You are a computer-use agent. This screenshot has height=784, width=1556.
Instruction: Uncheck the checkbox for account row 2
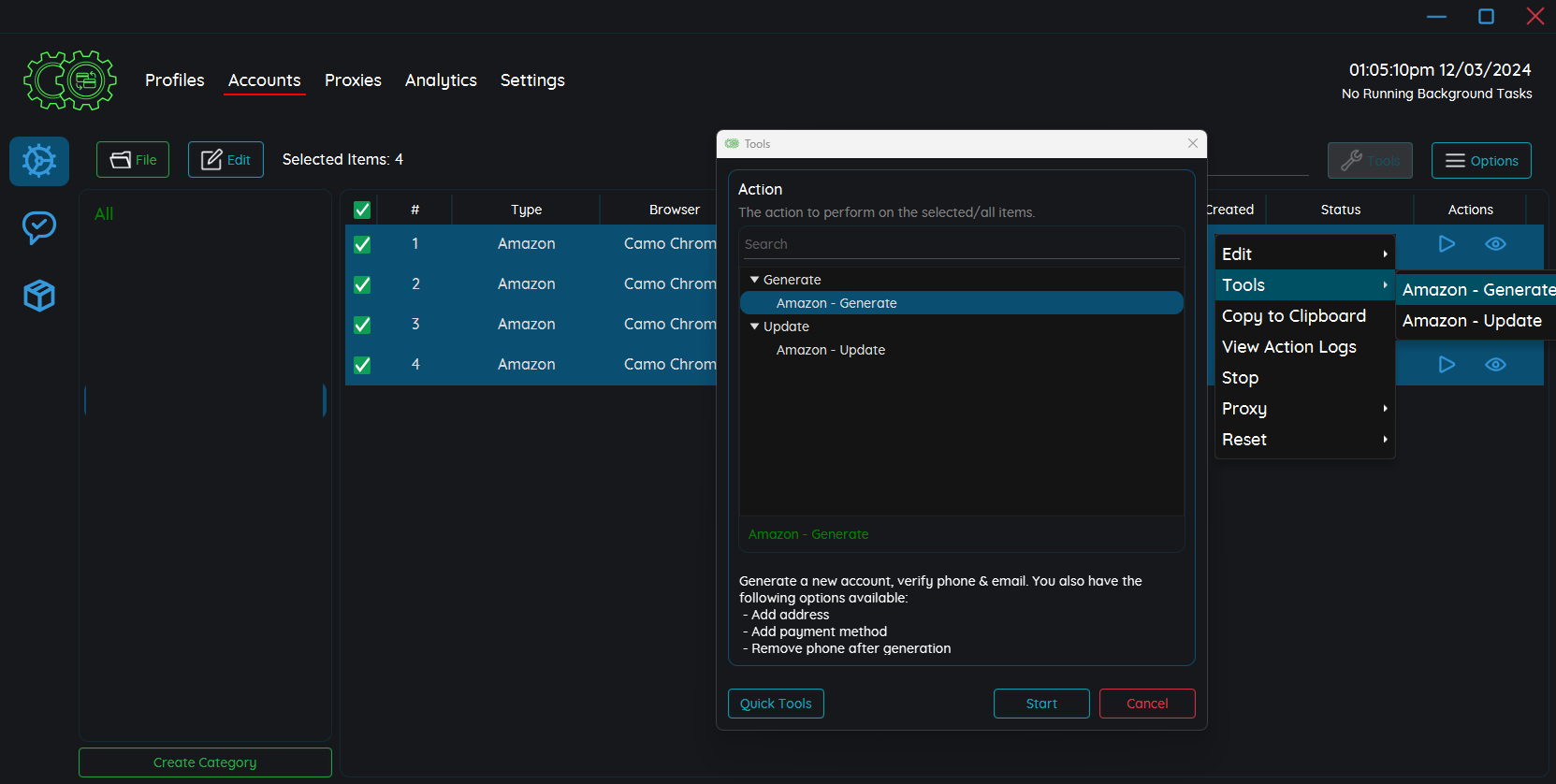(362, 284)
